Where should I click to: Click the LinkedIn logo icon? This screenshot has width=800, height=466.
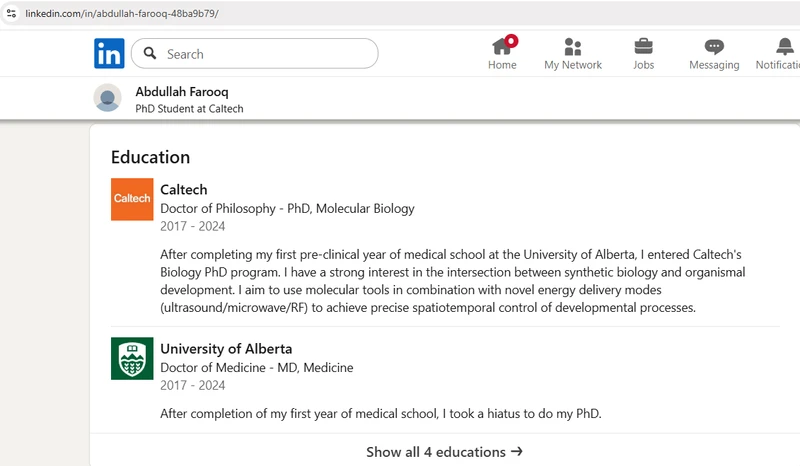tap(109, 53)
